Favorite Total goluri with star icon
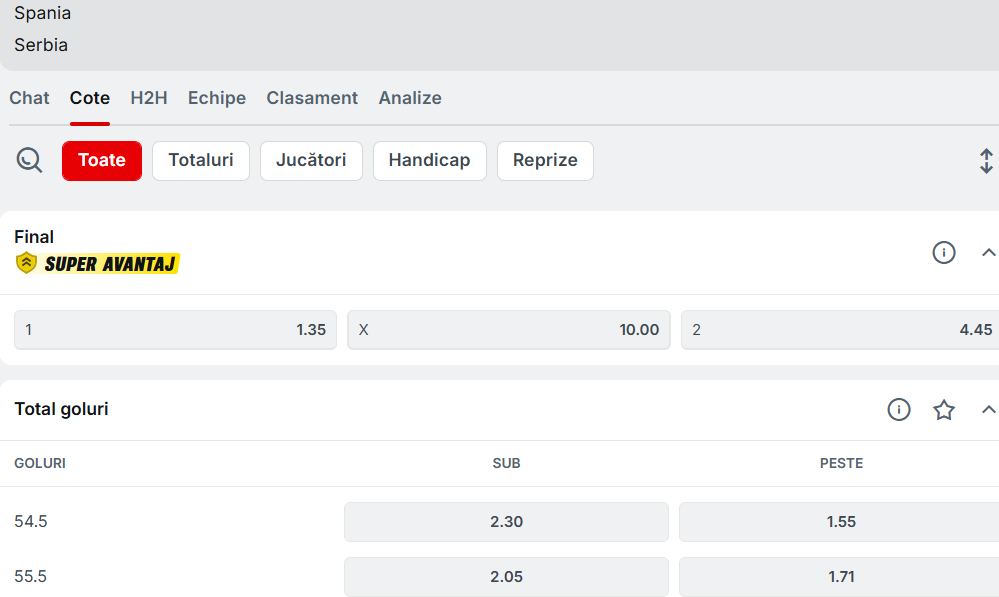999x597 pixels. click(944, 409)
